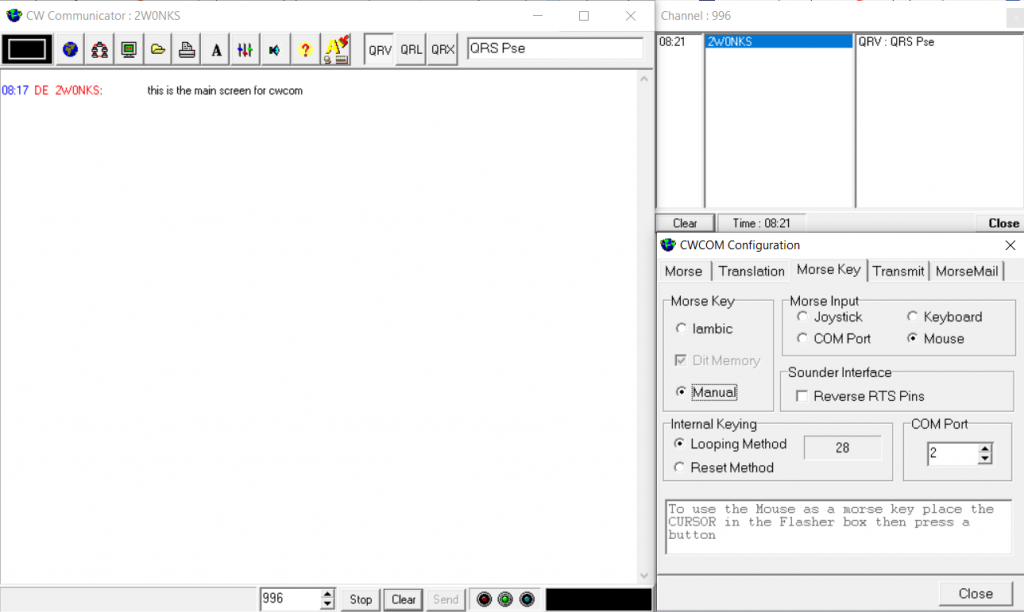Select the monitor display icon
The image size is (1024, 612).
pos(128,48)
